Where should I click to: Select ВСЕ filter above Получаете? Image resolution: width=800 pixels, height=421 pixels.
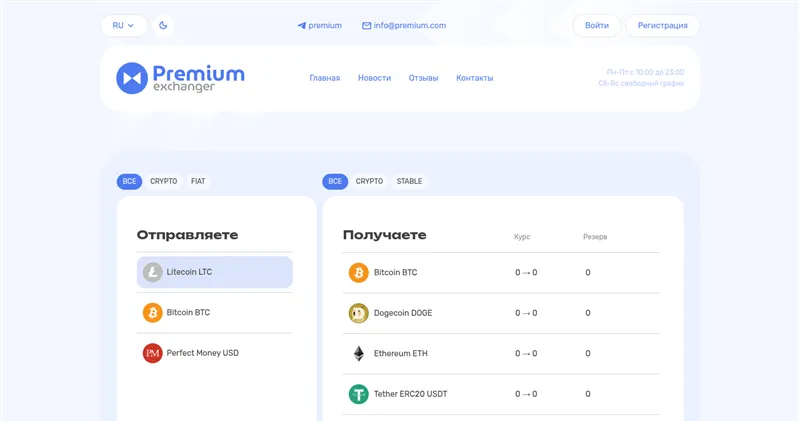[x=335, y=181]
